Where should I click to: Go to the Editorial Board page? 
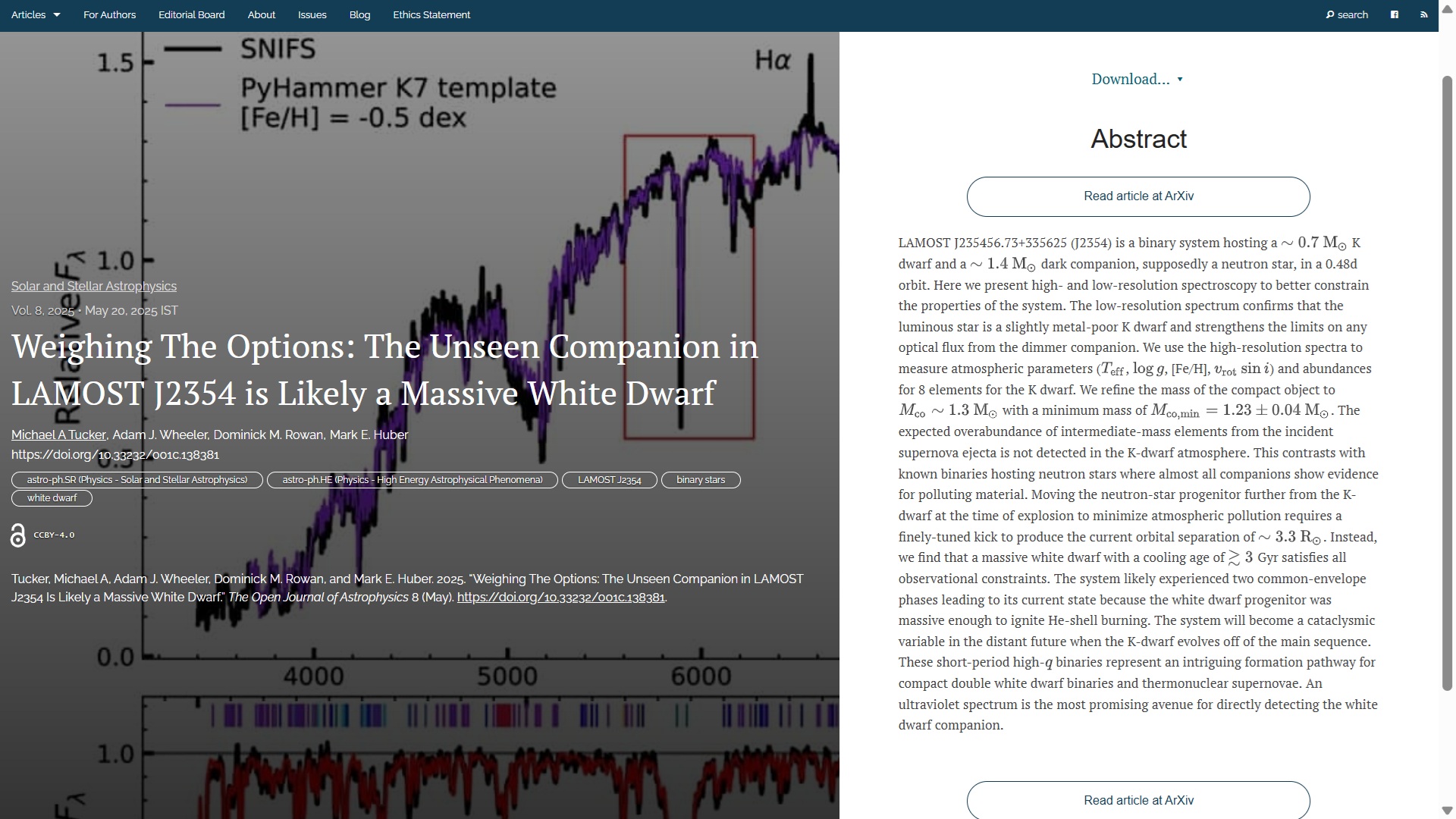coord(191,14)
